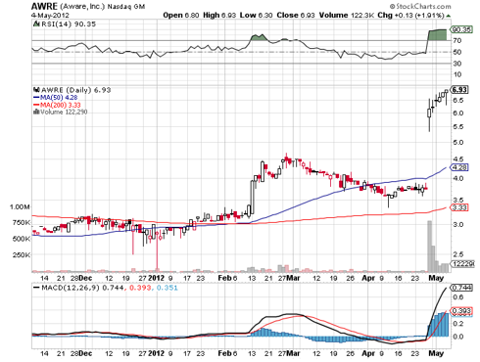Click the green up-arrow change indicator

[448, 16]
